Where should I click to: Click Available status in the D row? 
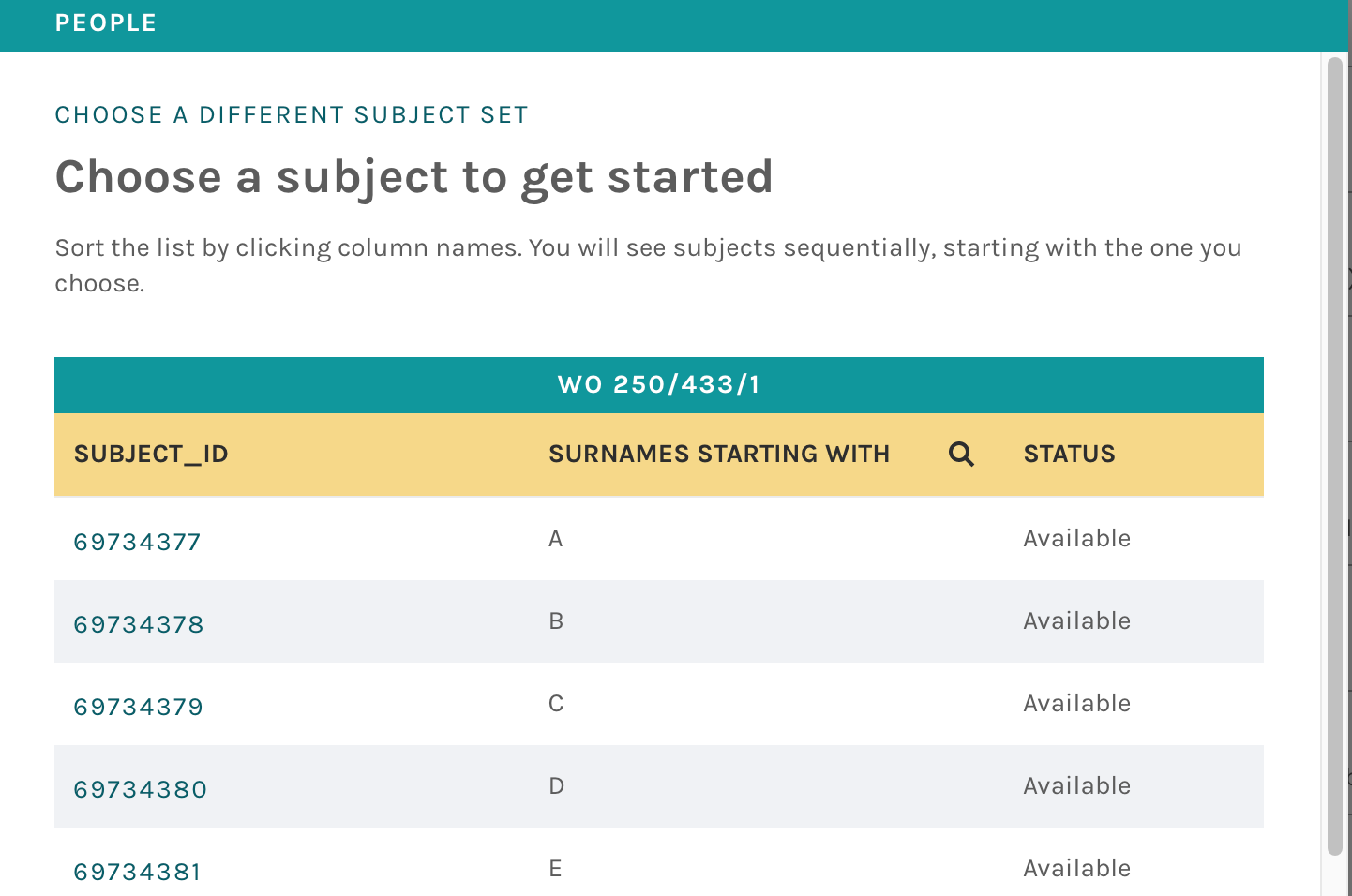coord(1076,786)
